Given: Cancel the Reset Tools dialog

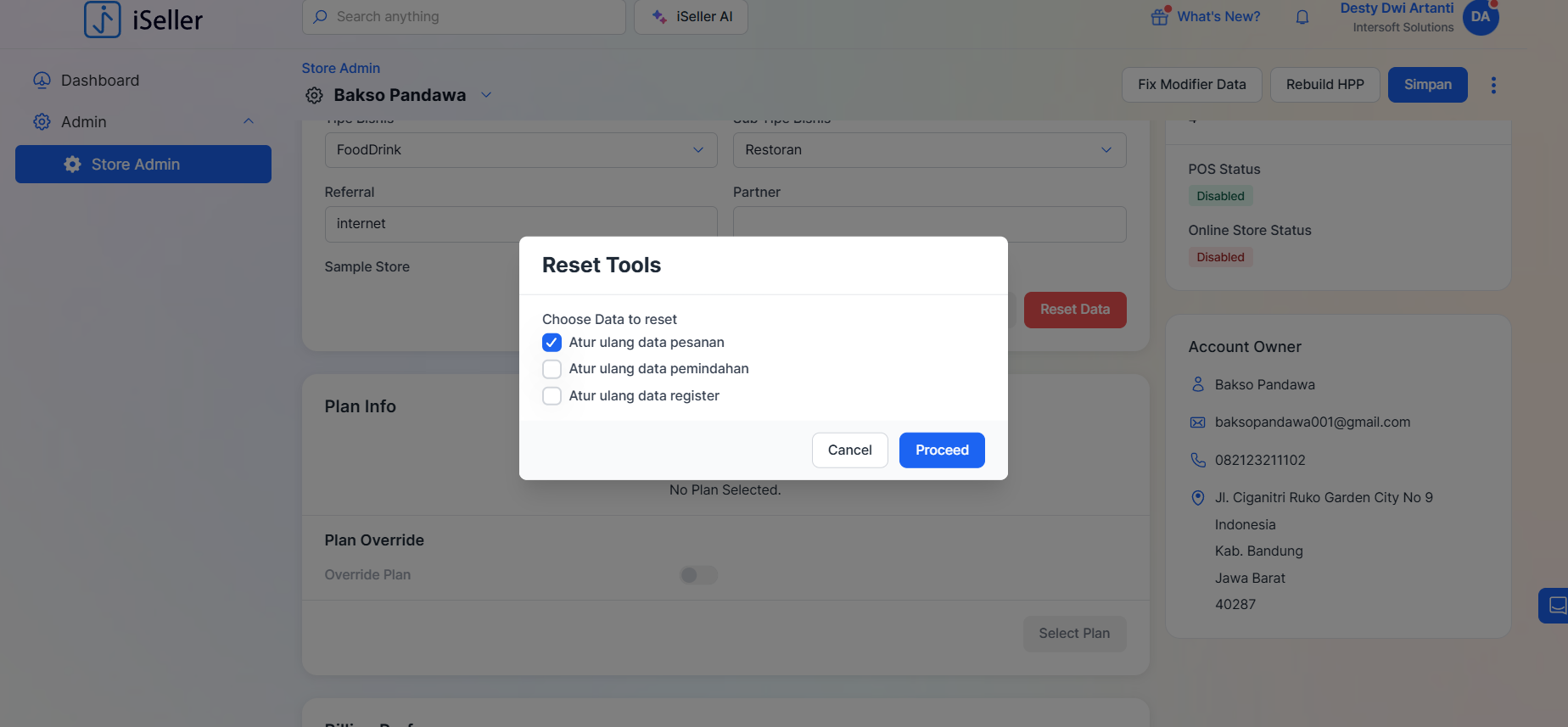Looking at the screenshot, I should pos(849,450).
